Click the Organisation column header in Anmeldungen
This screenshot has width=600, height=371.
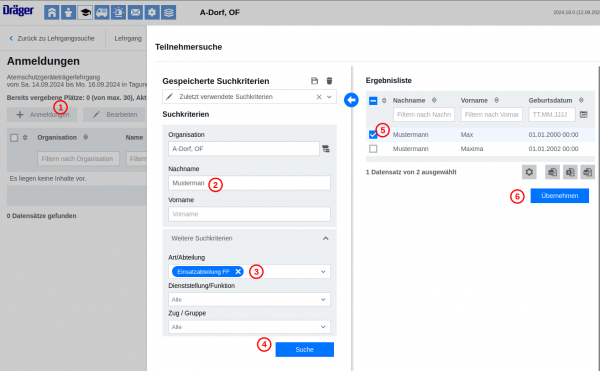click(57, 137)
